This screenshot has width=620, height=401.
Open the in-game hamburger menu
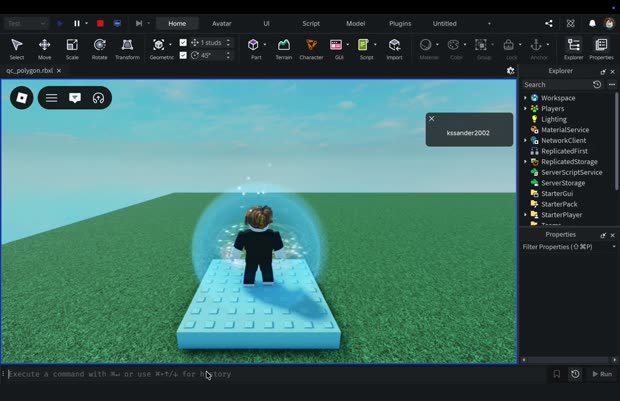pyautogui.click(x=51, y=98)
